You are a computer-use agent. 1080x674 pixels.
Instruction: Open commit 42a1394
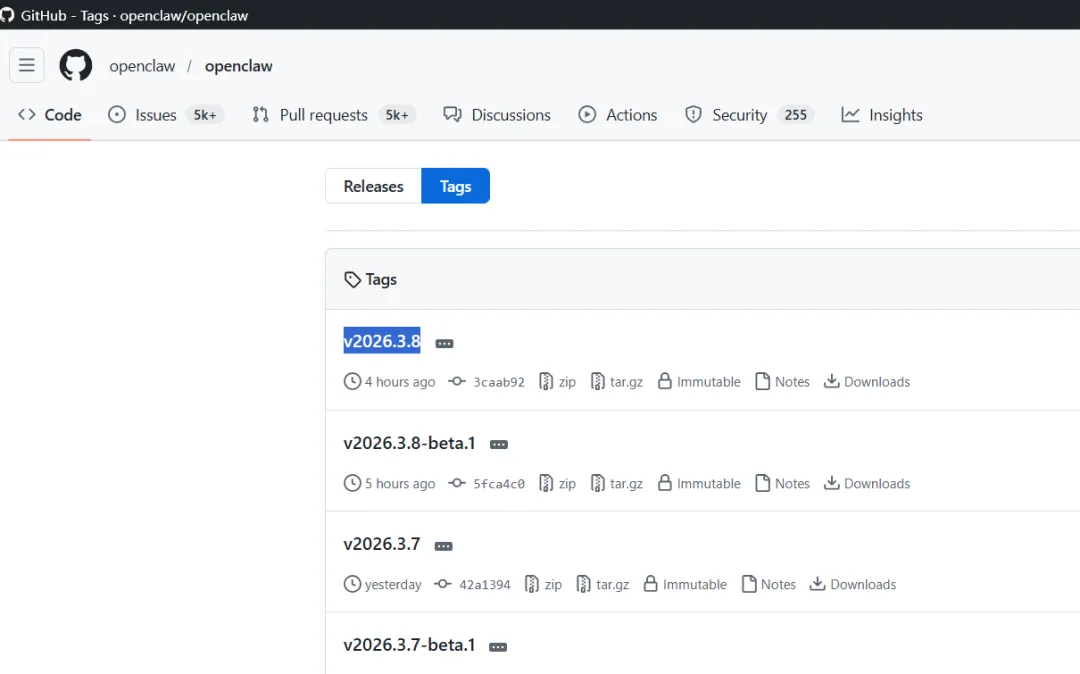coord(472,585)
